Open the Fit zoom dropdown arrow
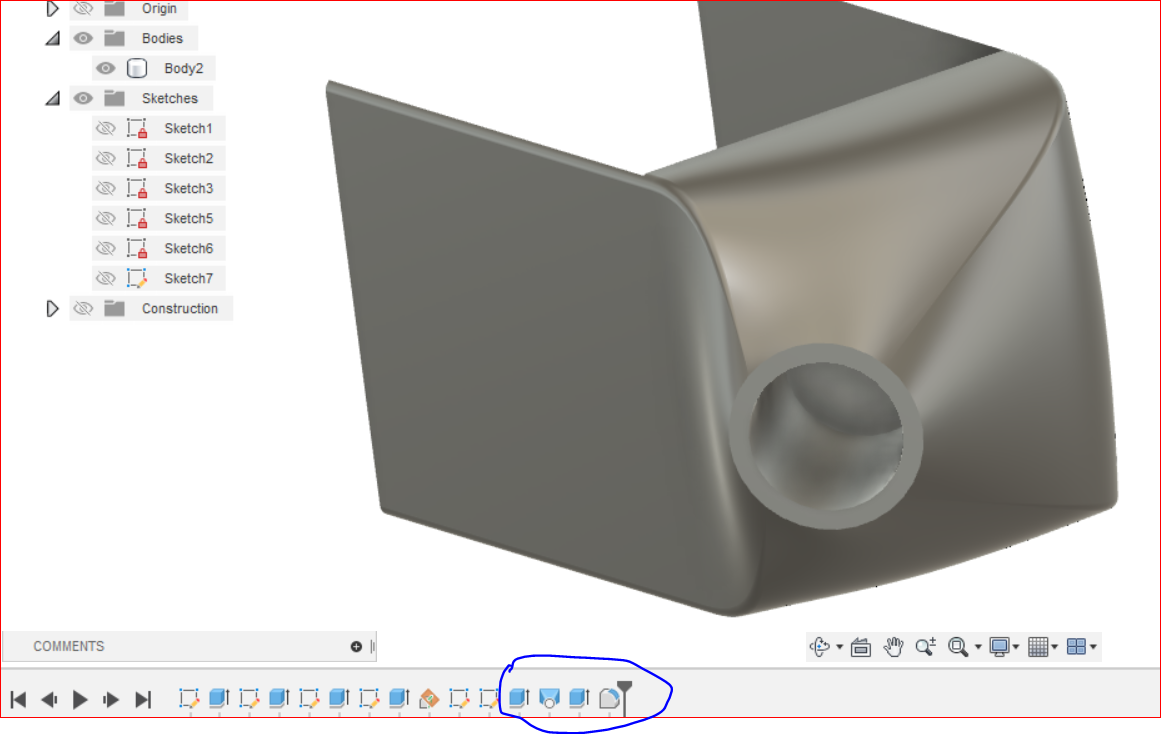1161x734 pixels. [978, 647]
